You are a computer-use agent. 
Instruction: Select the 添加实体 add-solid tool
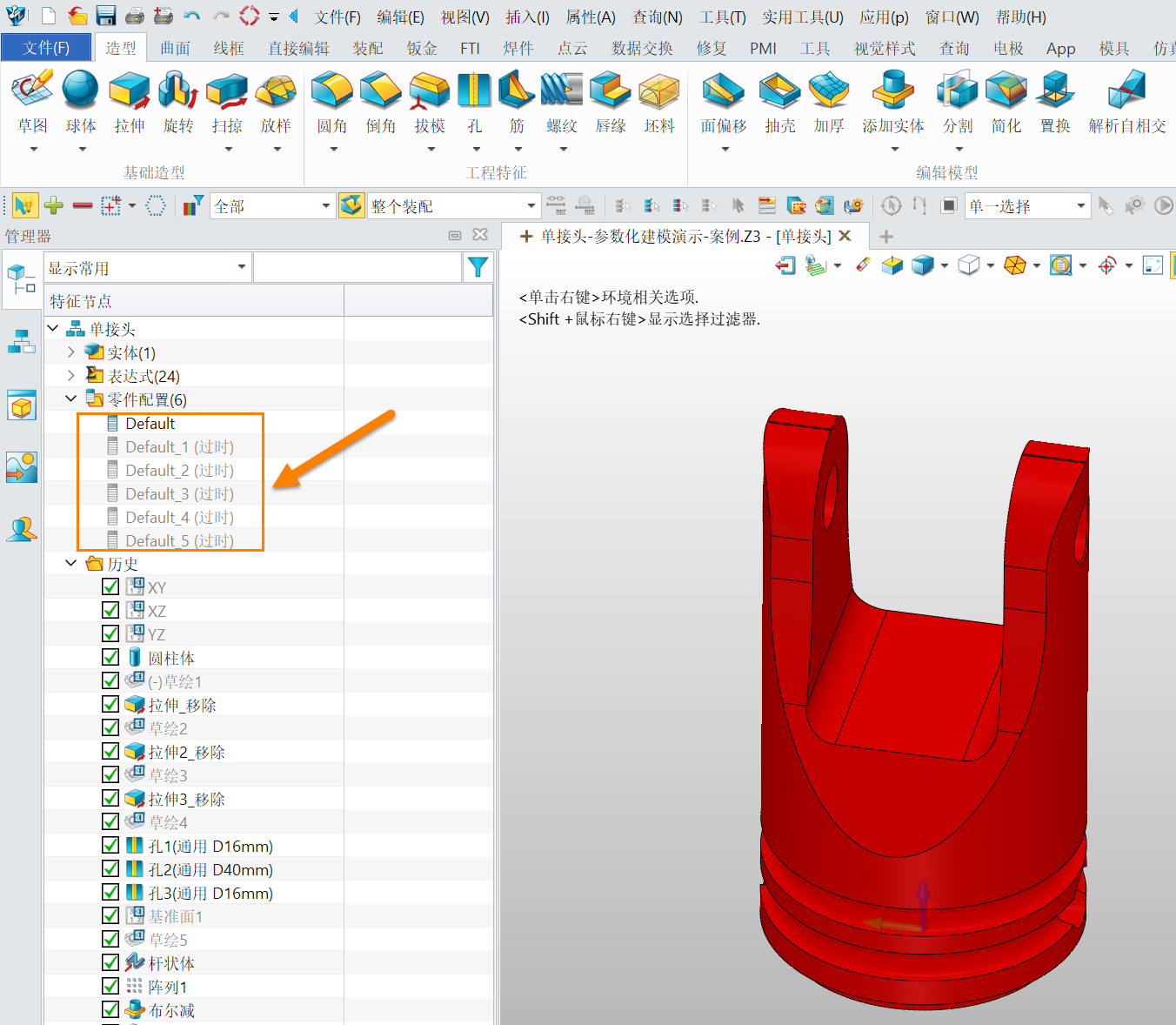tap(893, 104)
